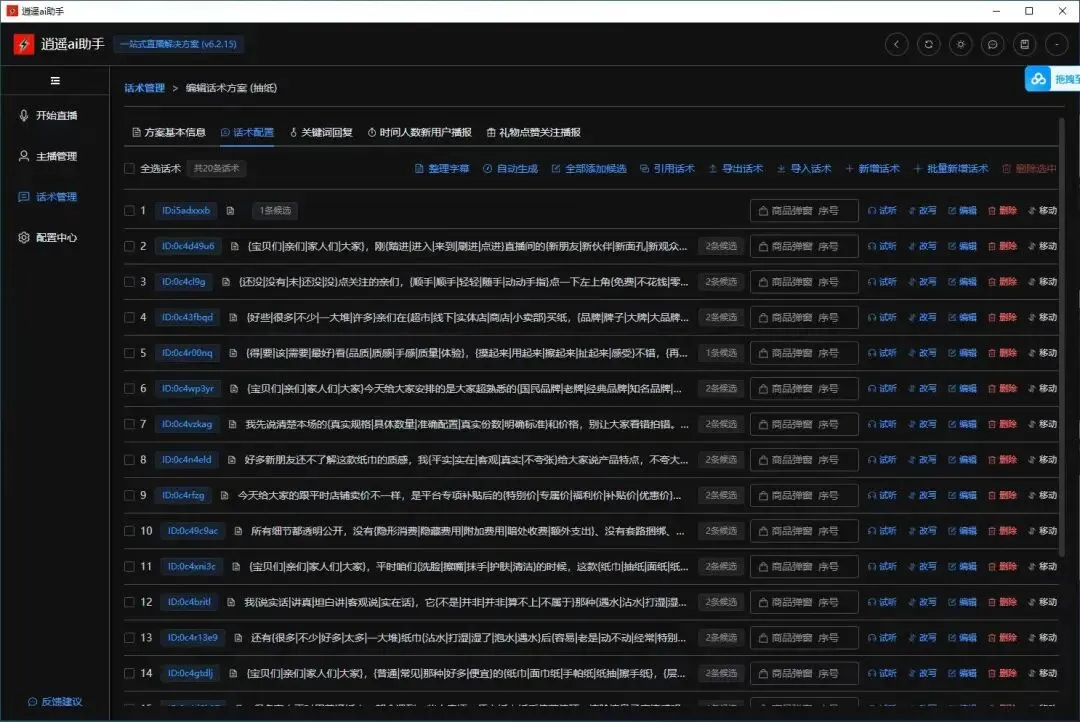The image size is (1080, 722).
Task: Click document icon beside ID:0c4cl9g
Action: (226, 282)
